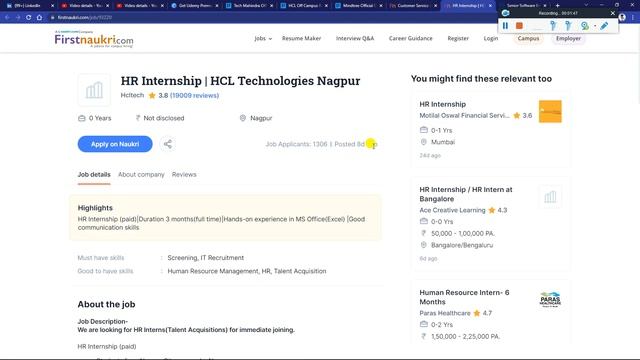Click the browser address bar
Screen dimensions: 640x360
tap(269, 18)
